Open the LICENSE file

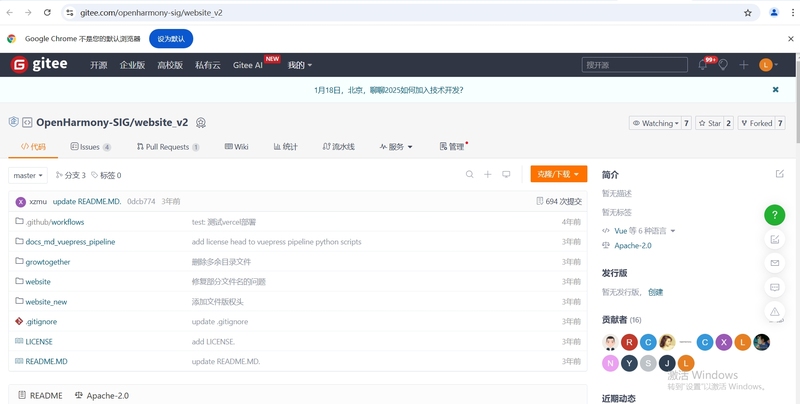pyautogui.click(x=39, y=341)
